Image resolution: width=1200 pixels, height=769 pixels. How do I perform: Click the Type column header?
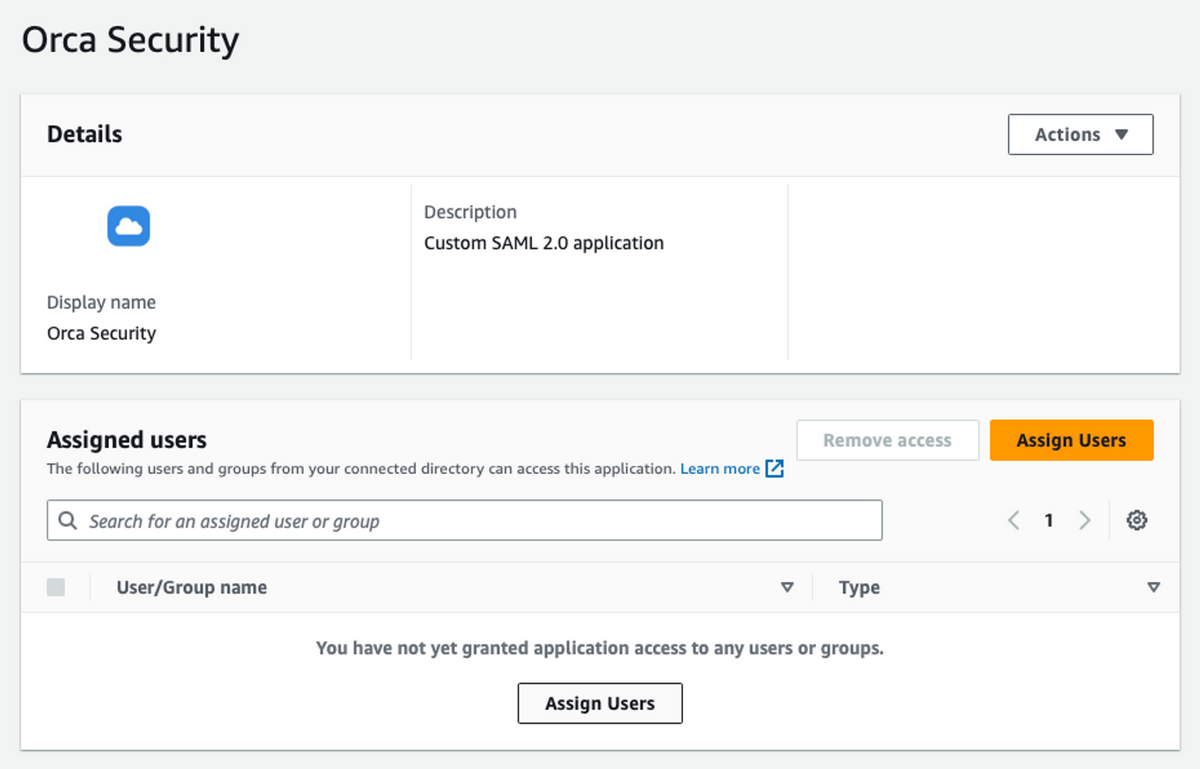859,587
